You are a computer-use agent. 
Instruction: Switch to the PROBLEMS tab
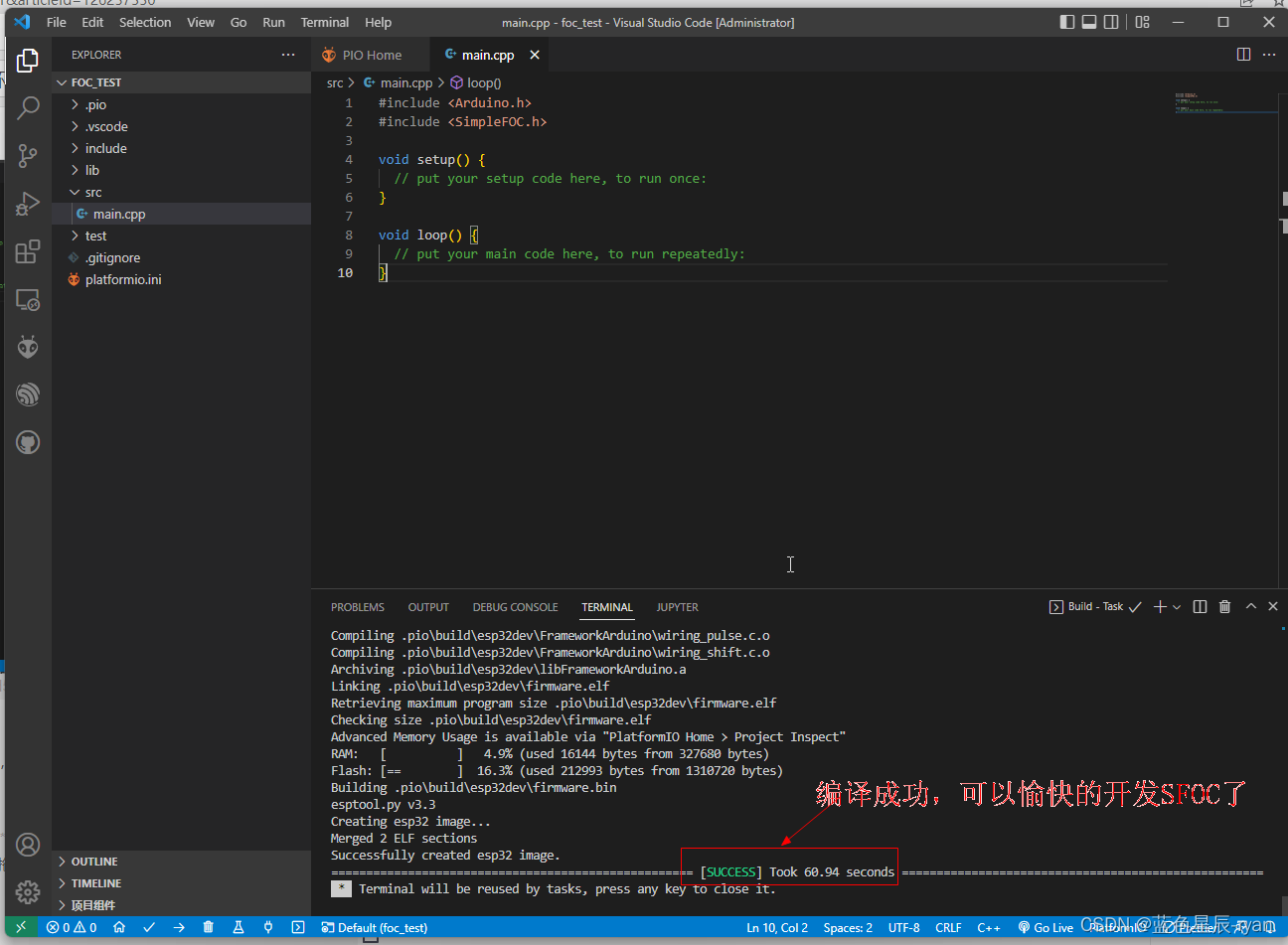(x=358, y=607)
